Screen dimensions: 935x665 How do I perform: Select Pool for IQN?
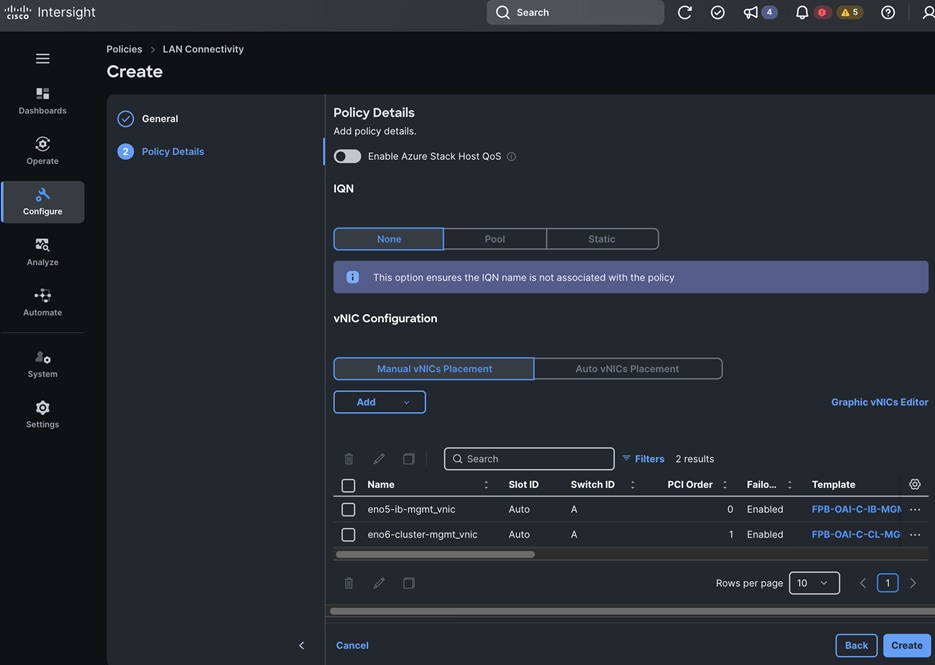tap(495, 239)
